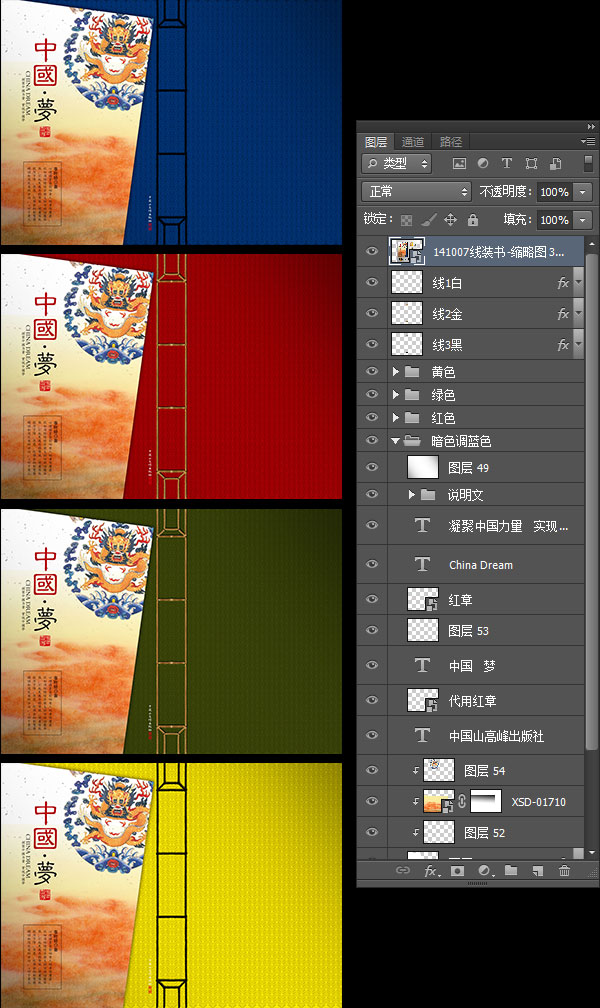
Task: Collapse panel with double-arrow icon
Action: (x=591, y=127)
